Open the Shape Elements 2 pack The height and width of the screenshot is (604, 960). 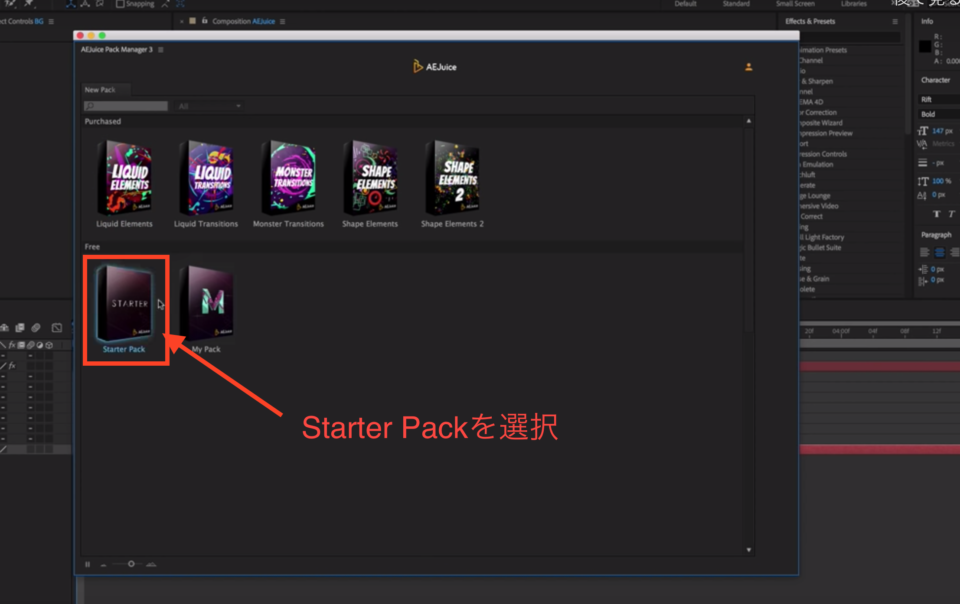[x=452, y=178]
